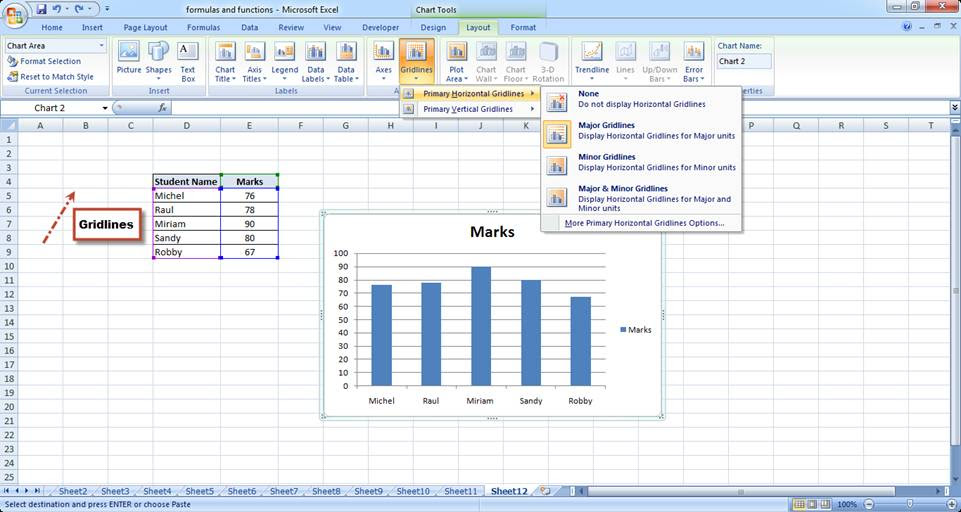This screenshot has height=512, width=961.
Task: Click zoom in plus button
Action: [952, 505]
